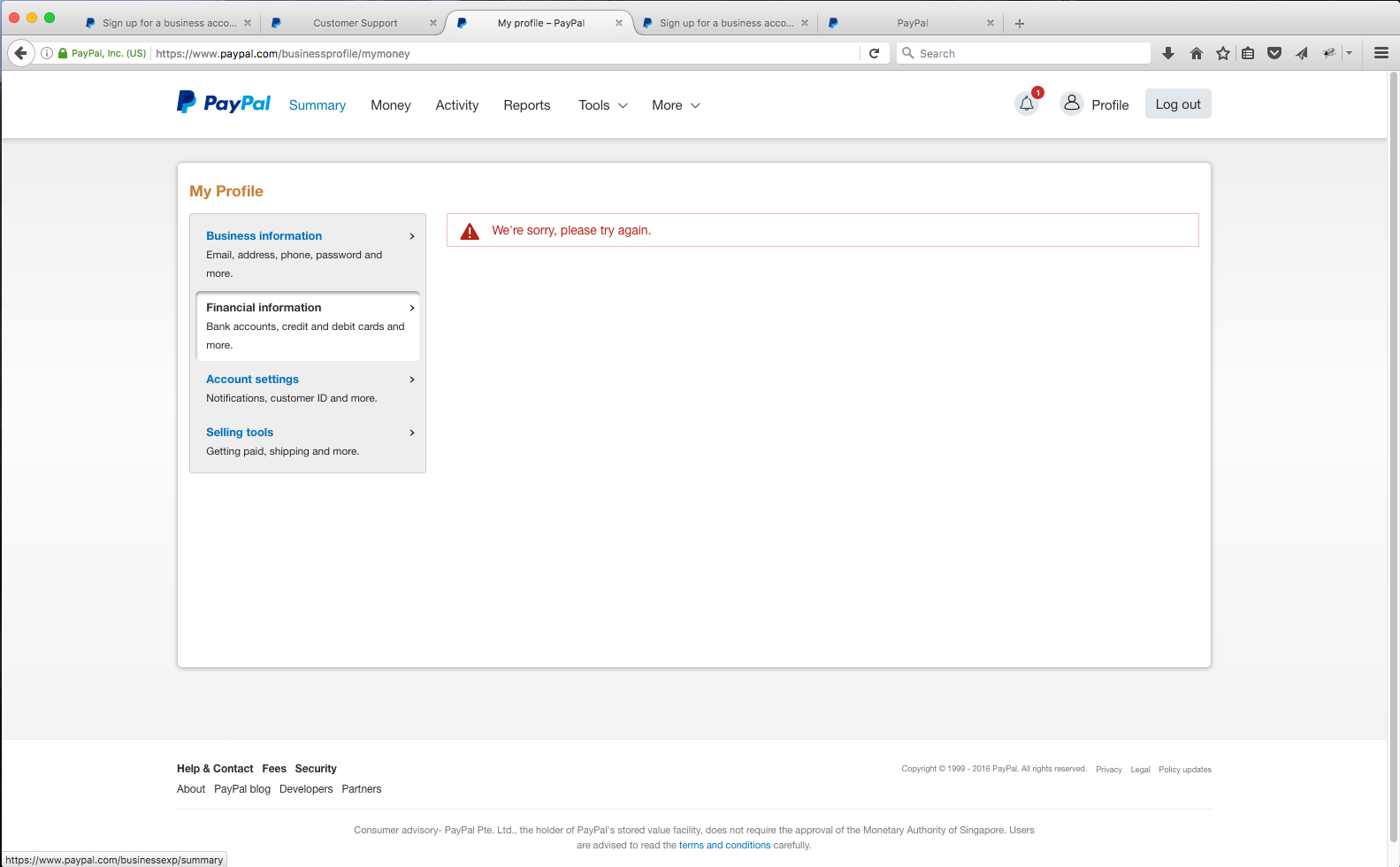Screen dimensions: 1400x867
Task: Click the paper plane send icon
Action: tap(1302, 53)
